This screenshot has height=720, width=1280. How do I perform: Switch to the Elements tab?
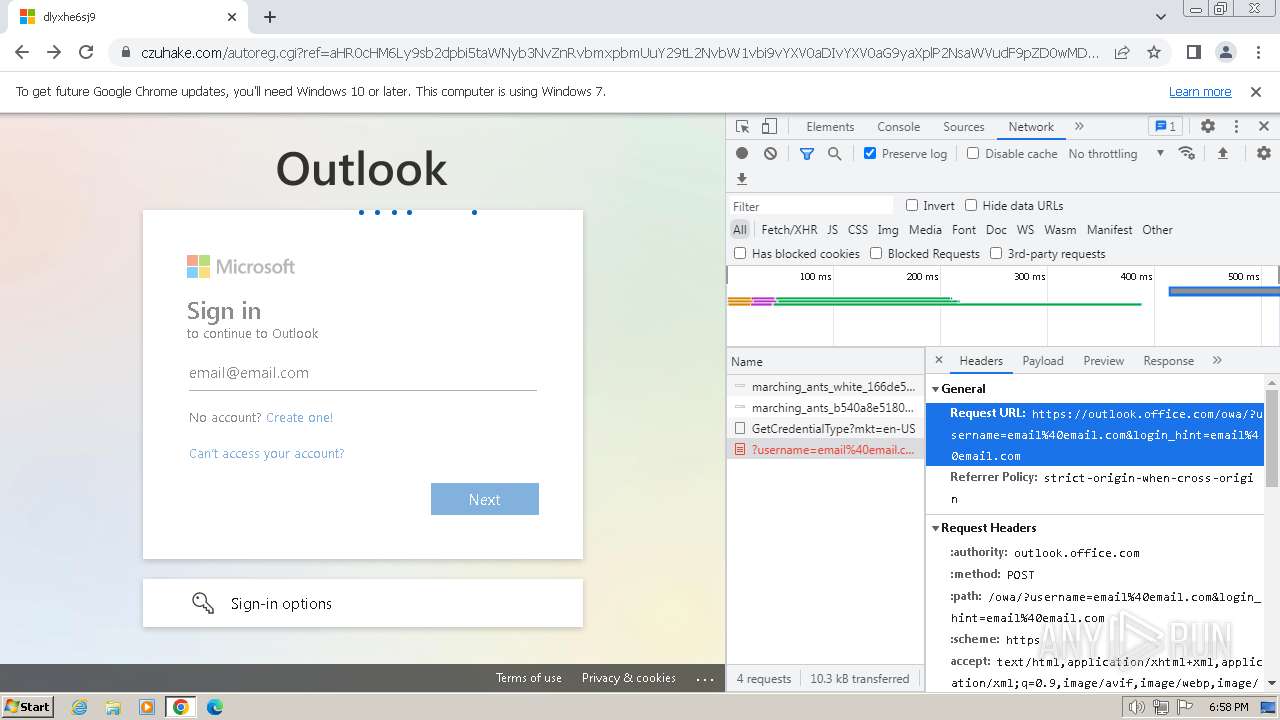[x=830, y=127]
